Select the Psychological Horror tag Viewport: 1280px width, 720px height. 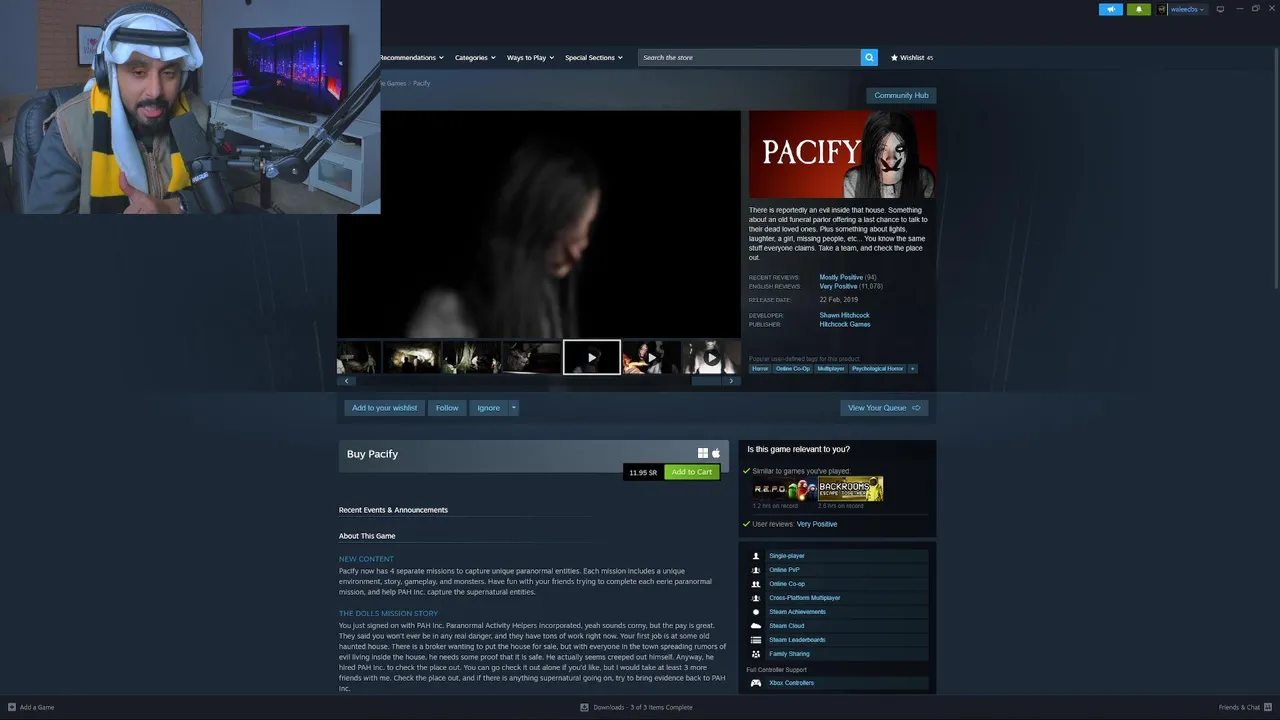click(878, 368)
